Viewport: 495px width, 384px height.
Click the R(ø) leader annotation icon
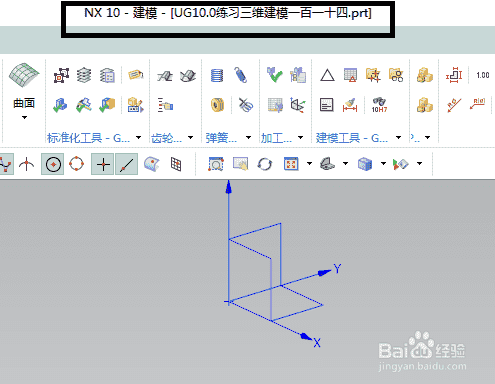point(477,104)
